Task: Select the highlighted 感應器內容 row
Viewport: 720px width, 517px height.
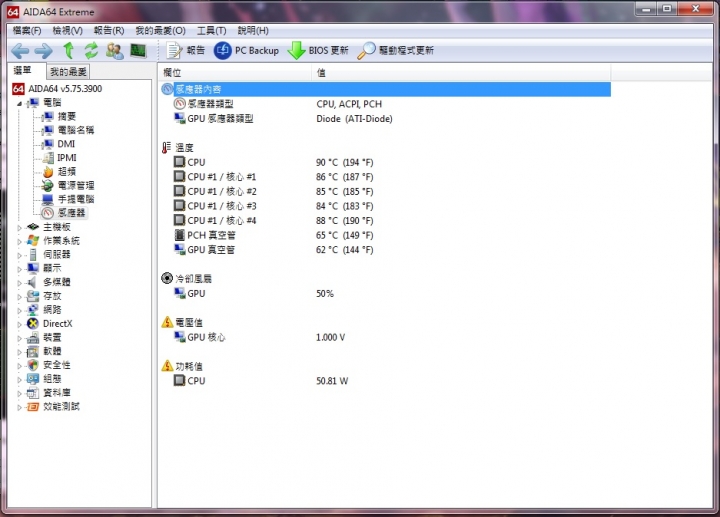Action: [x=385, y=89]
